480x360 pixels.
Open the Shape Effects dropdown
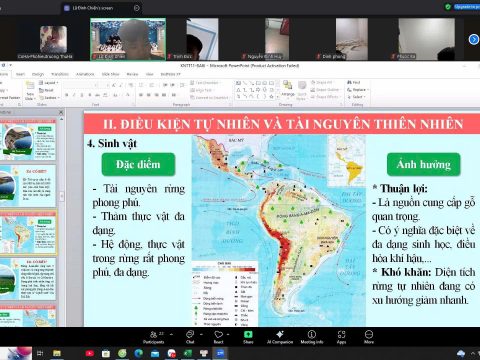pyautogui.click(x=325, y=97)
